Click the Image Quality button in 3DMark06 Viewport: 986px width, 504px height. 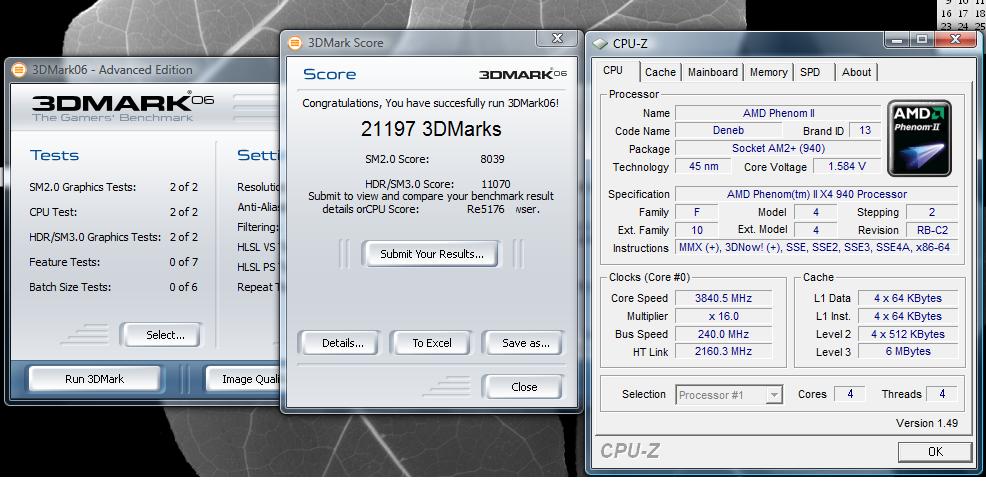[x=245, y=379]
